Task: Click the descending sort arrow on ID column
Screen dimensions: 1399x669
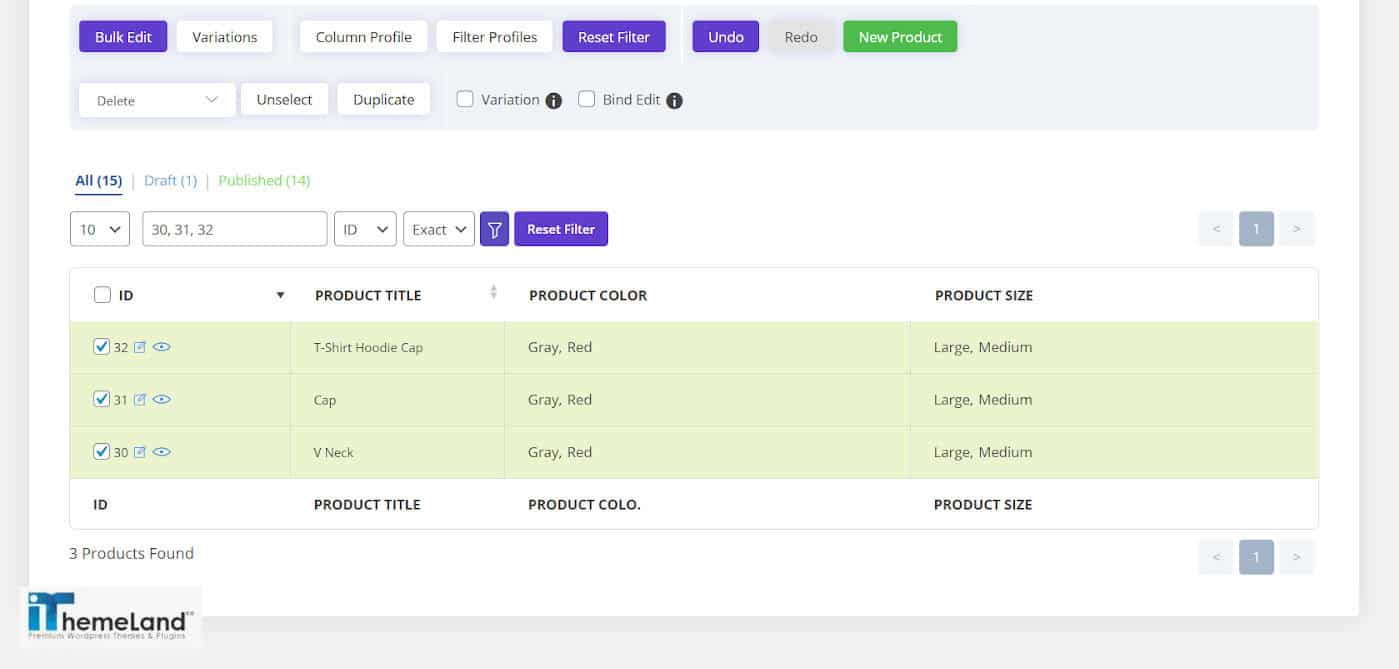Action: [280, 295]
